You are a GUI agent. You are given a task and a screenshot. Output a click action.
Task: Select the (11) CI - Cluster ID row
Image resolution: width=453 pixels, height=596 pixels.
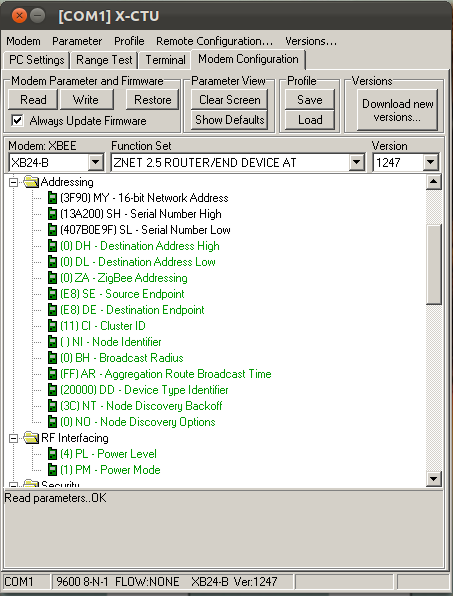(x=103, y=326)
